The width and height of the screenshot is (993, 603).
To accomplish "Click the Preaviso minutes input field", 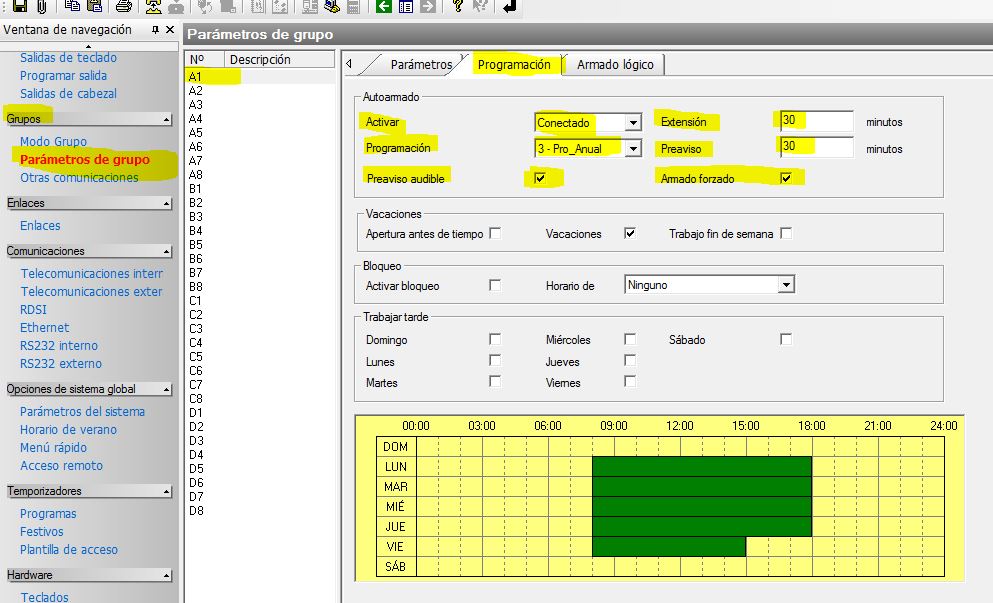I will click(816, 147).
